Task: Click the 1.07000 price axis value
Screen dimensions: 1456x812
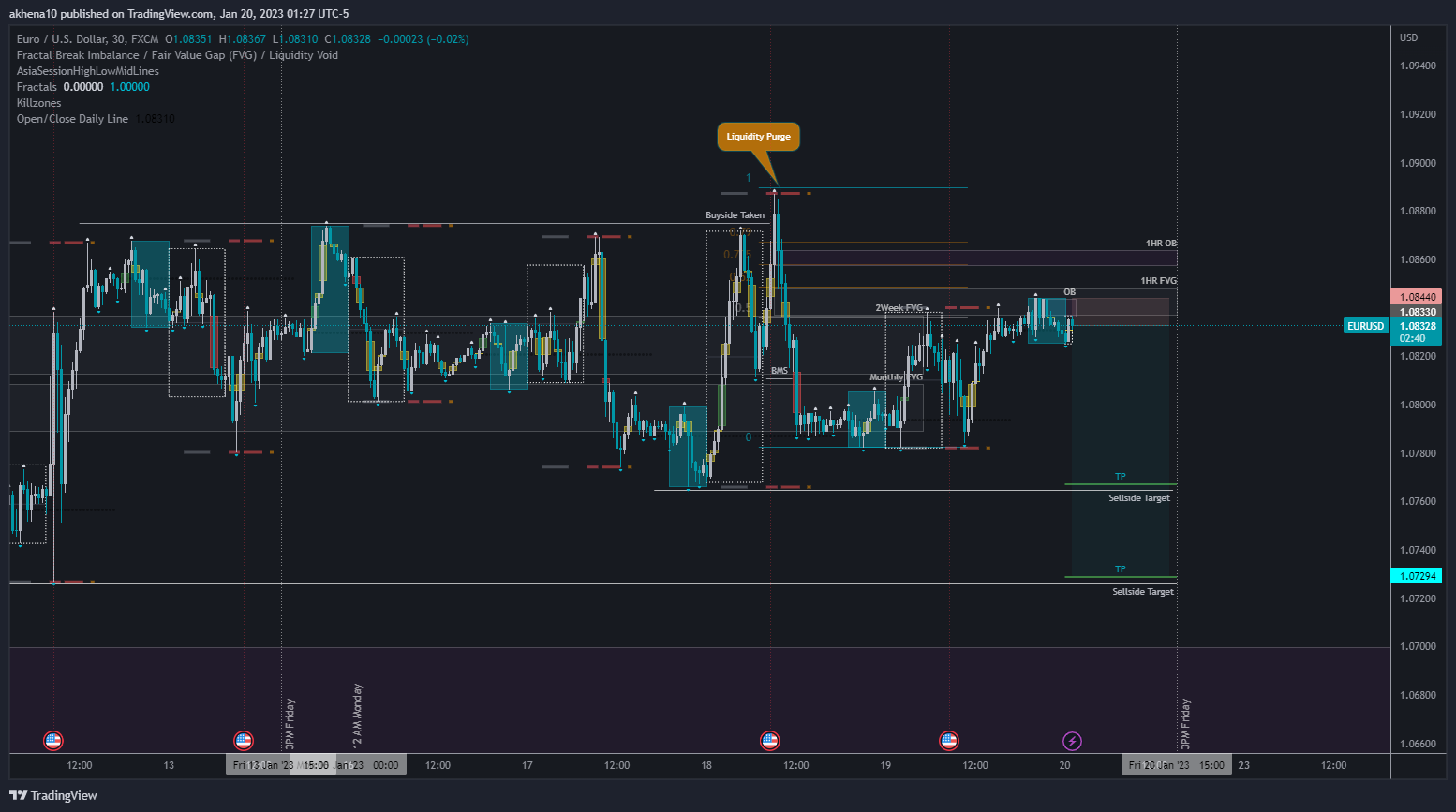Action: (x=1418, y=646)
